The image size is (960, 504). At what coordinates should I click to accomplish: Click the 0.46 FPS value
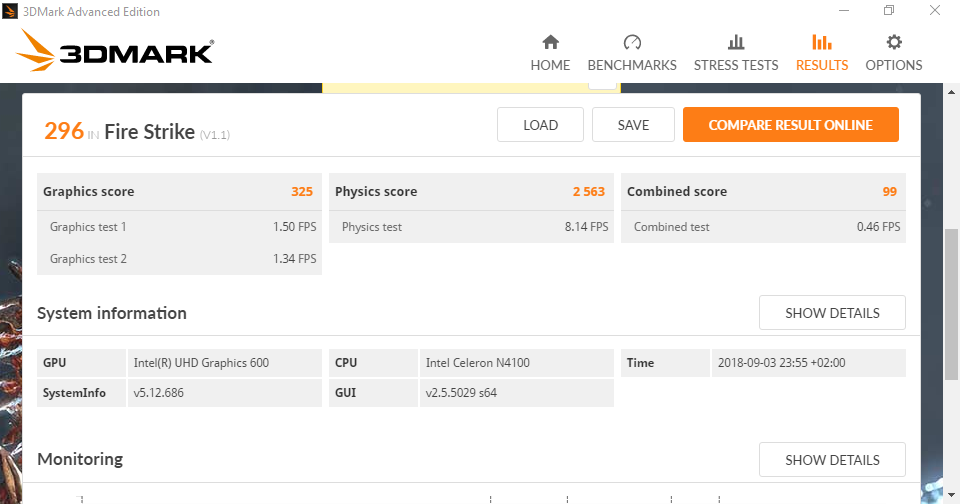(x=879, y=227)
